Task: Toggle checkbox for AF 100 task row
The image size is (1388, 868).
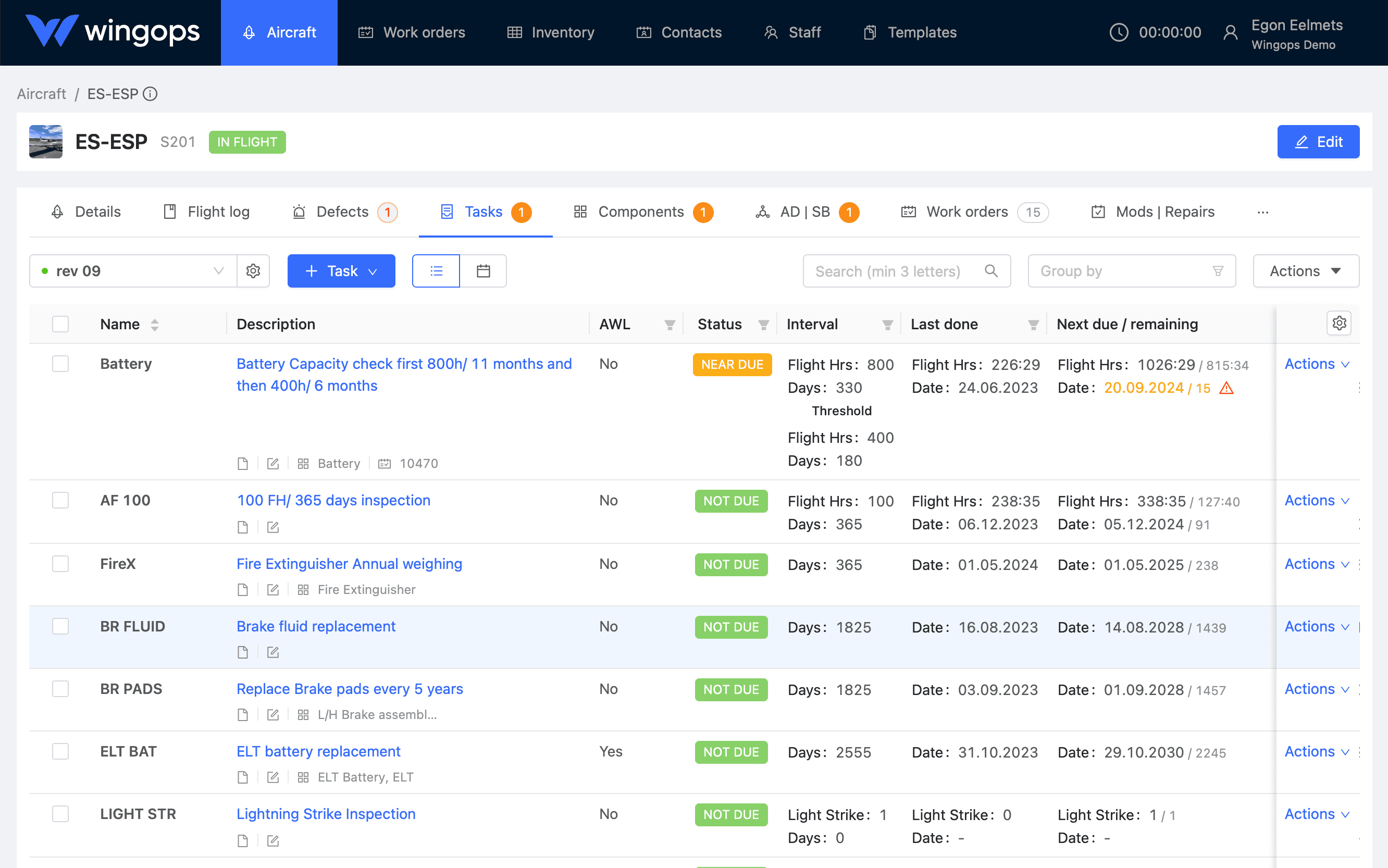Action: [60, 500]
